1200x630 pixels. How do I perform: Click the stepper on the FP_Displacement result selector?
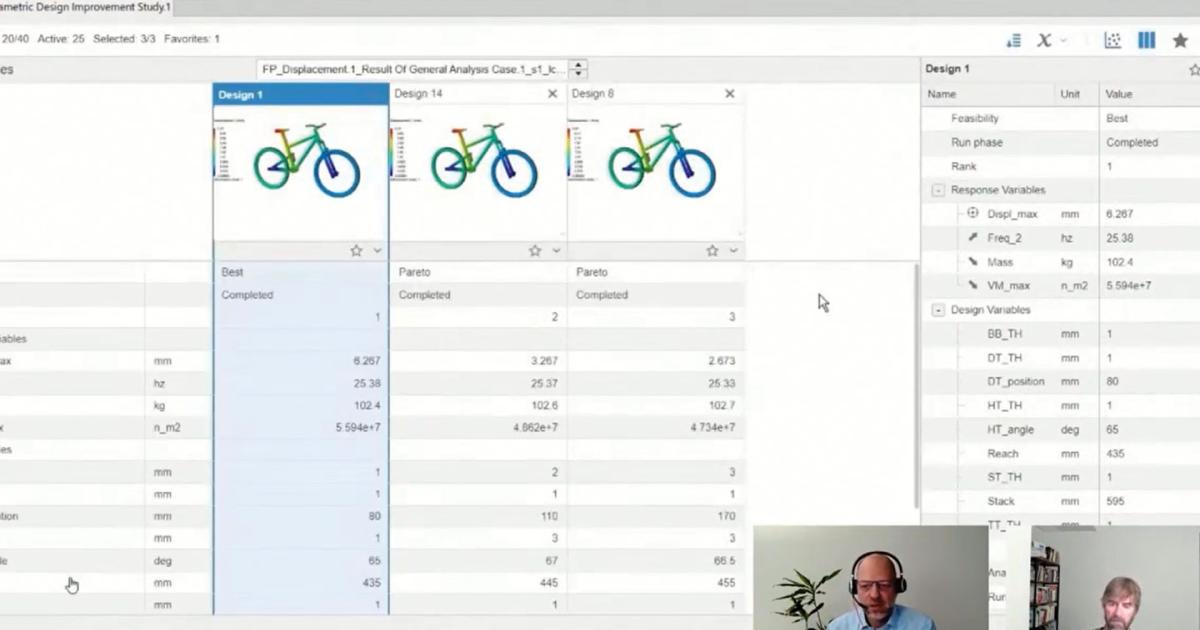pyautogui.click(x=578, y=70)
